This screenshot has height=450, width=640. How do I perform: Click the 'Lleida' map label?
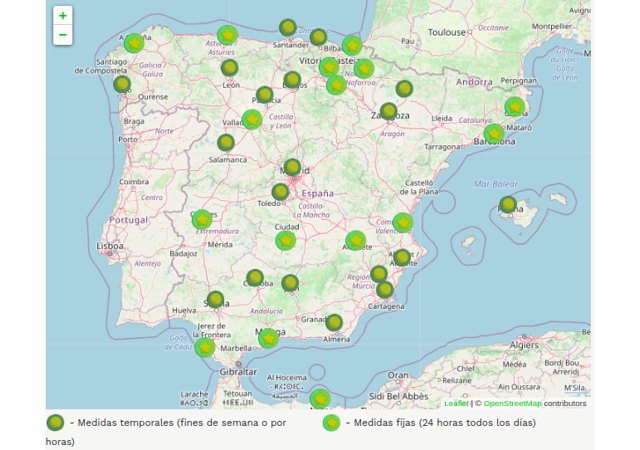[x=442, y=119]
